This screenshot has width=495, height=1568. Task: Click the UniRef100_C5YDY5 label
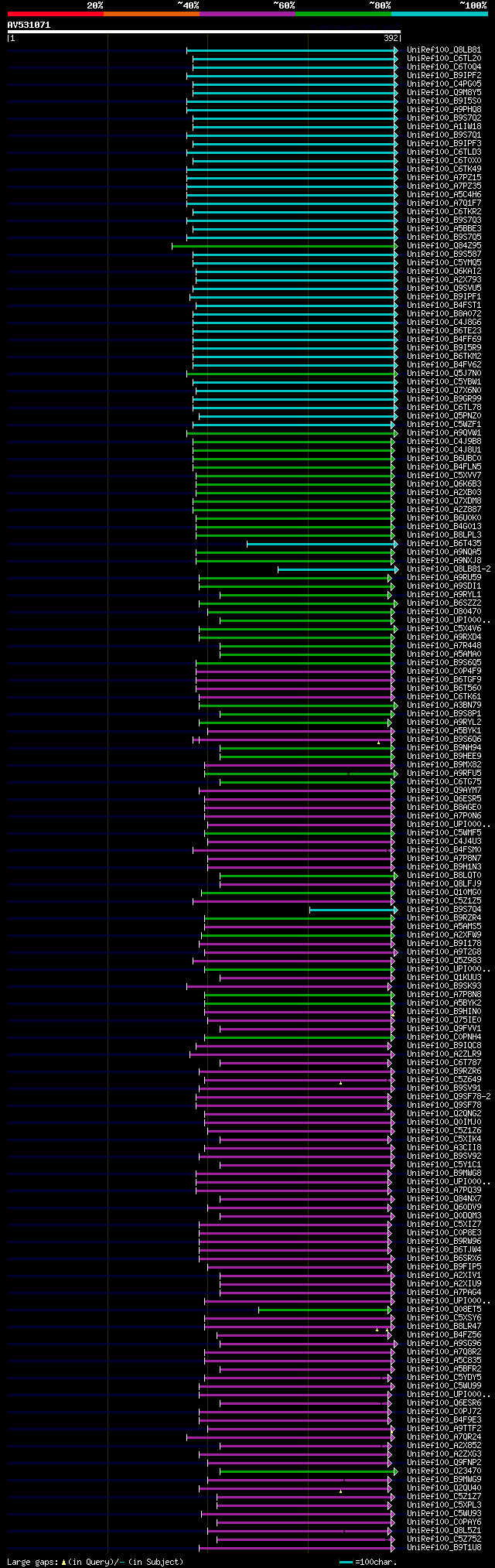tap(444, 1378)
